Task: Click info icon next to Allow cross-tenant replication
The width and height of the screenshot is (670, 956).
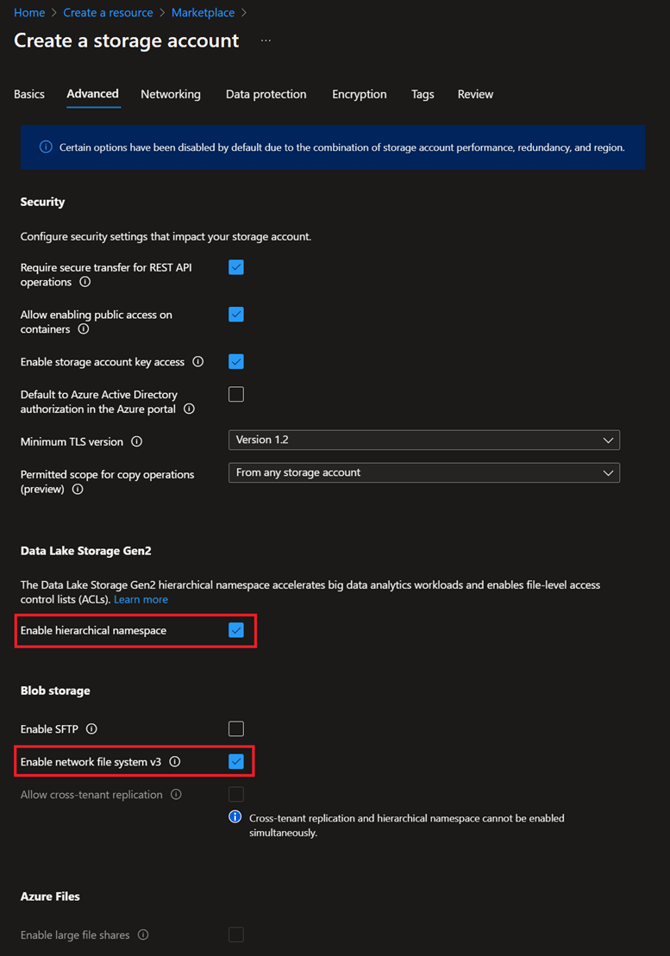Action: click(x=176, y=795)
